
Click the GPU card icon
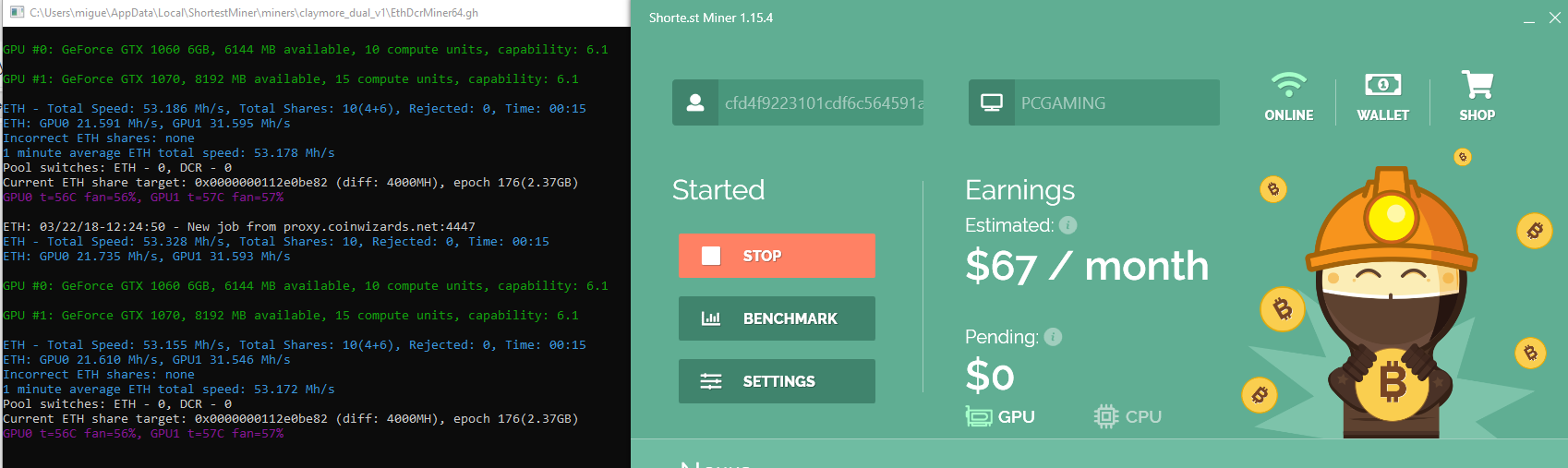[x=978, y=416]
